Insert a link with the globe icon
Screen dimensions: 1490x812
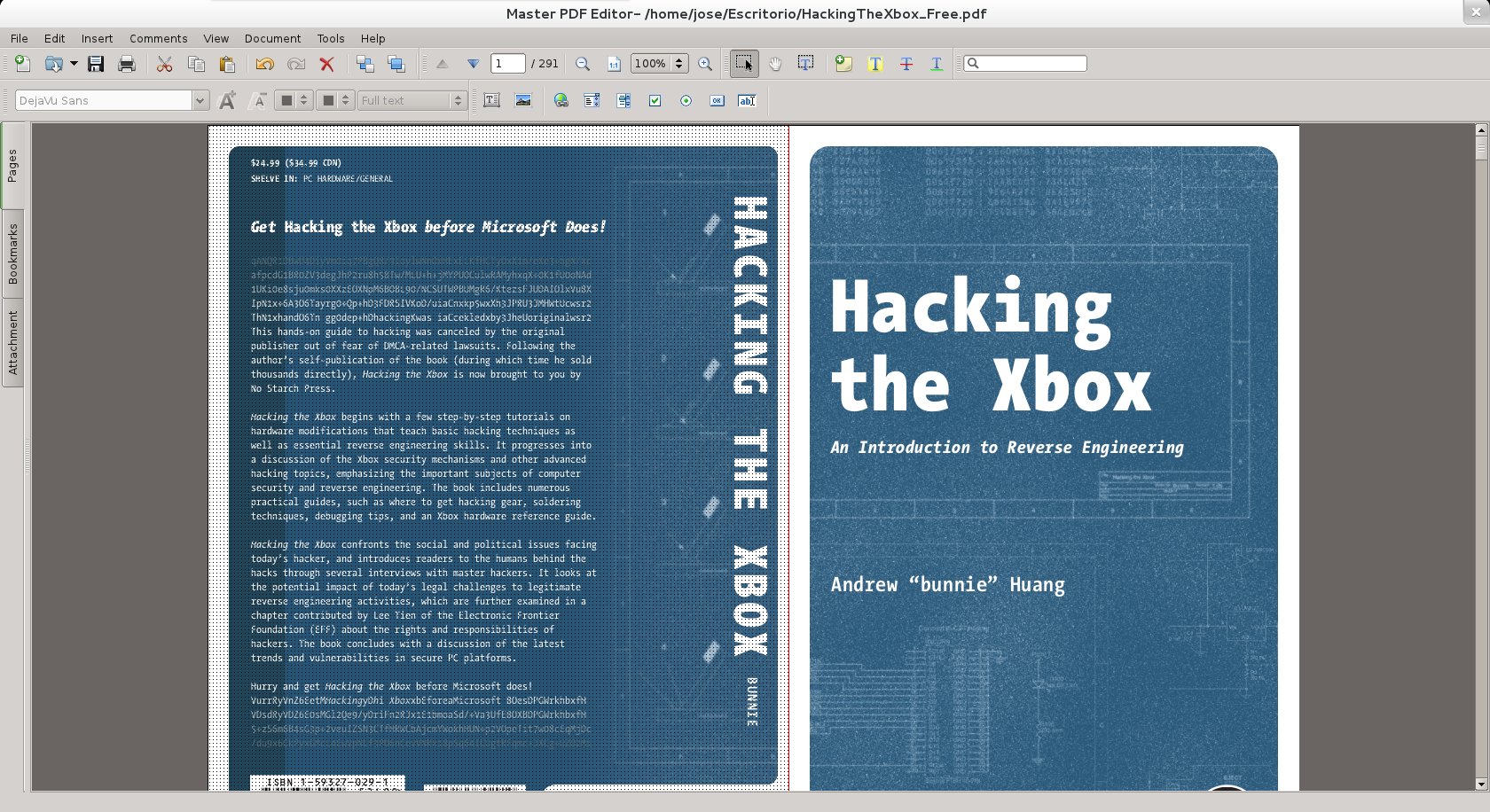[561, 100]
